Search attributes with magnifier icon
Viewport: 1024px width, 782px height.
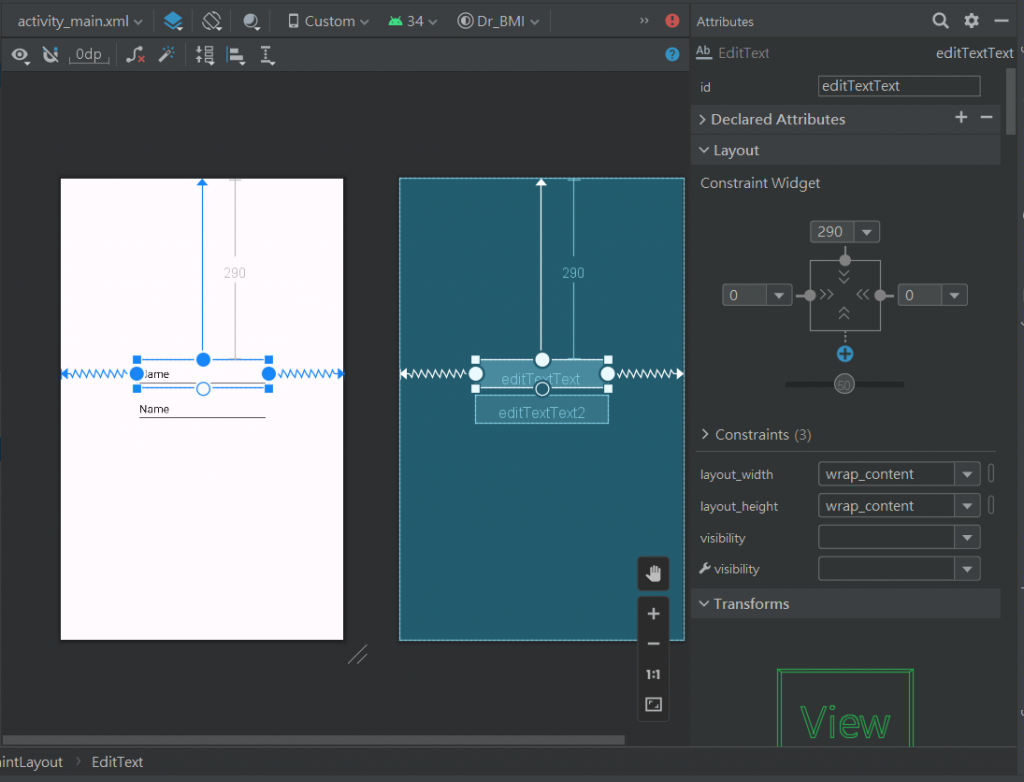click(940, 21)
